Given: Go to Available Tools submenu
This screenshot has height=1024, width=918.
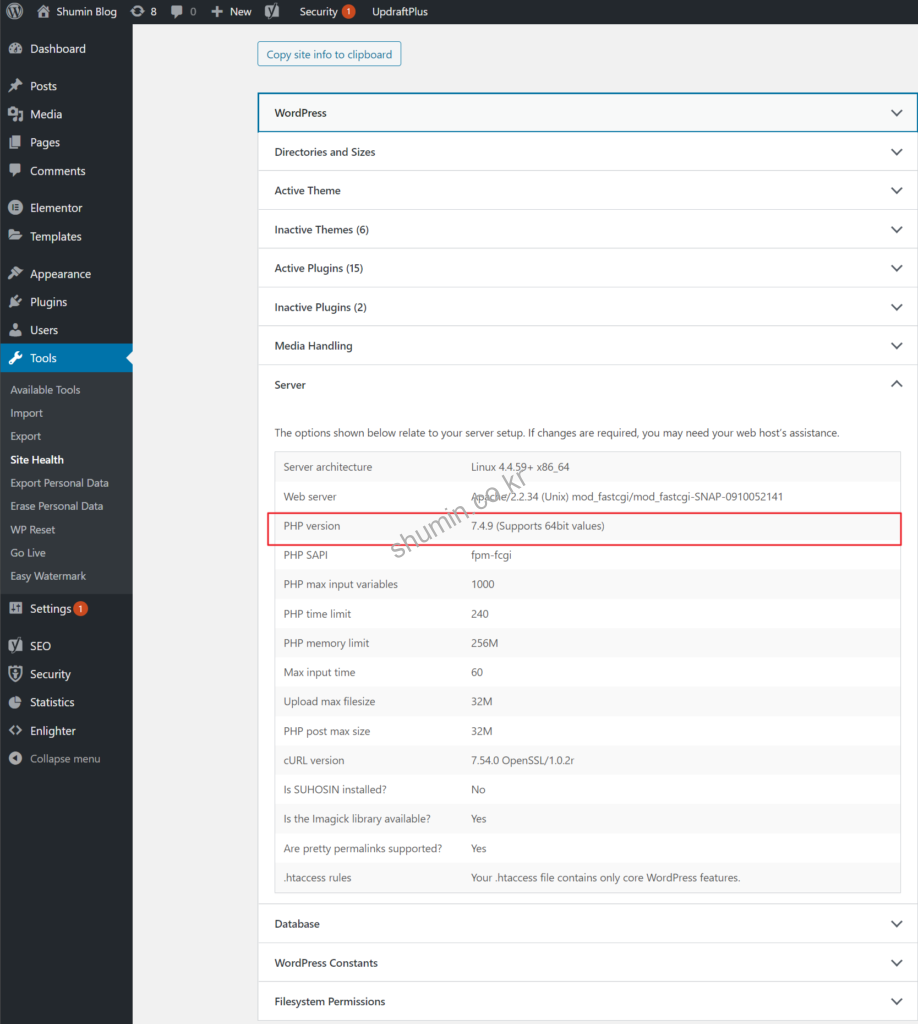Looking at the screenshot, I should pyautogui.click(x=45, y=390).
